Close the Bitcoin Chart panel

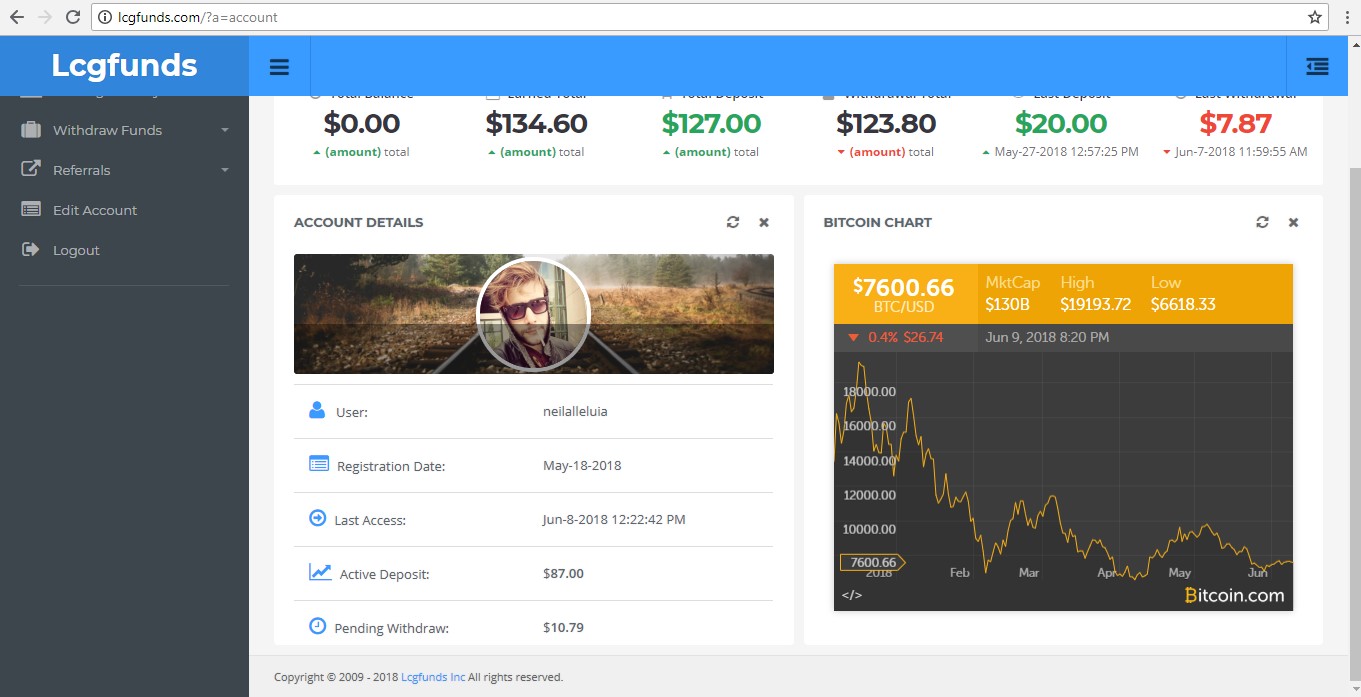[x=1293, y=222]
